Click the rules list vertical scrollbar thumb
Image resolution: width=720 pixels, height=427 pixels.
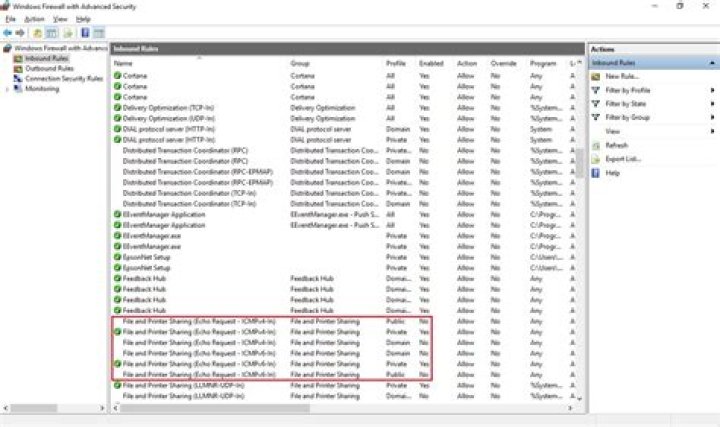[579, 162]
